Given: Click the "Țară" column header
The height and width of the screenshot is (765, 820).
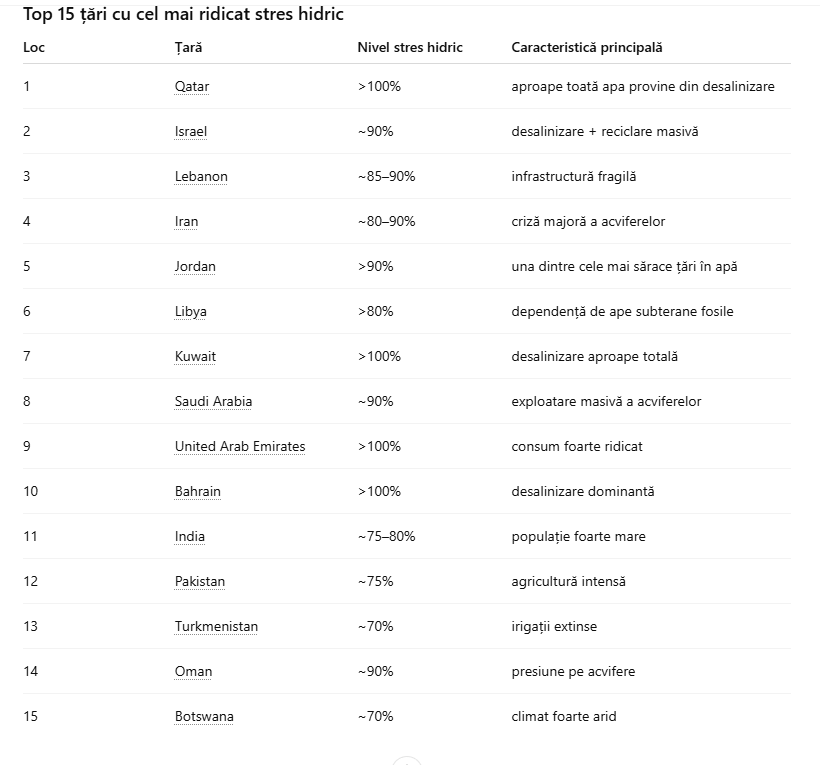Looking at the screenshot, I should pyautogui.click(x=188, y=47).
